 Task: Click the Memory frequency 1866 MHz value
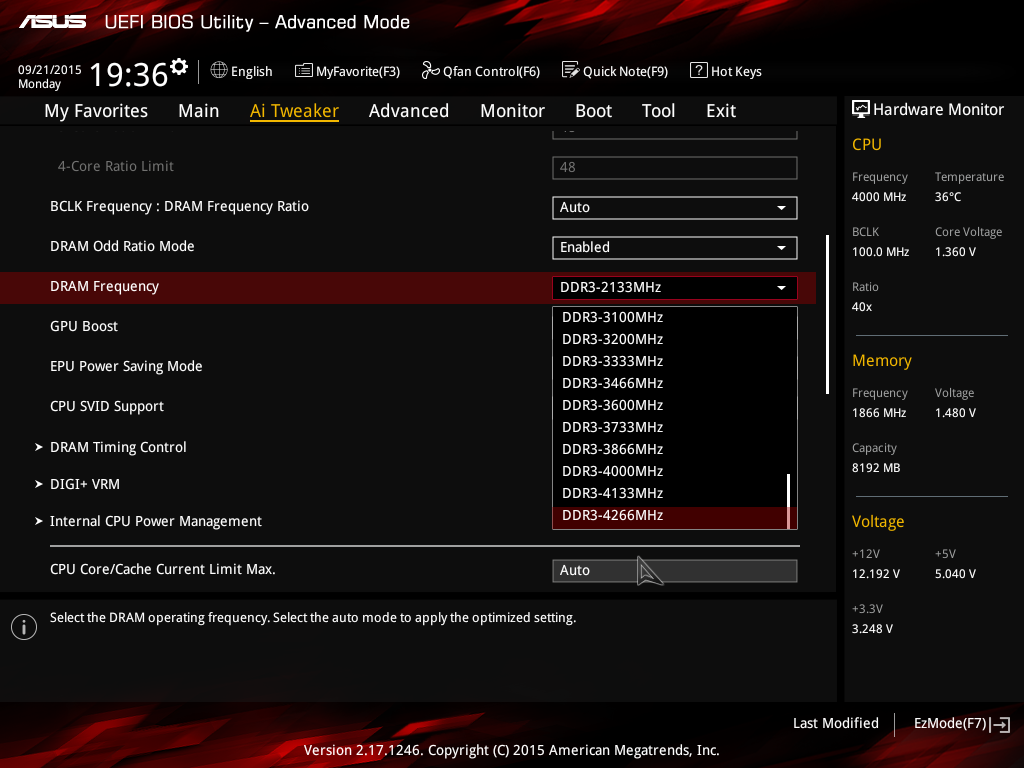pos(878,413)
